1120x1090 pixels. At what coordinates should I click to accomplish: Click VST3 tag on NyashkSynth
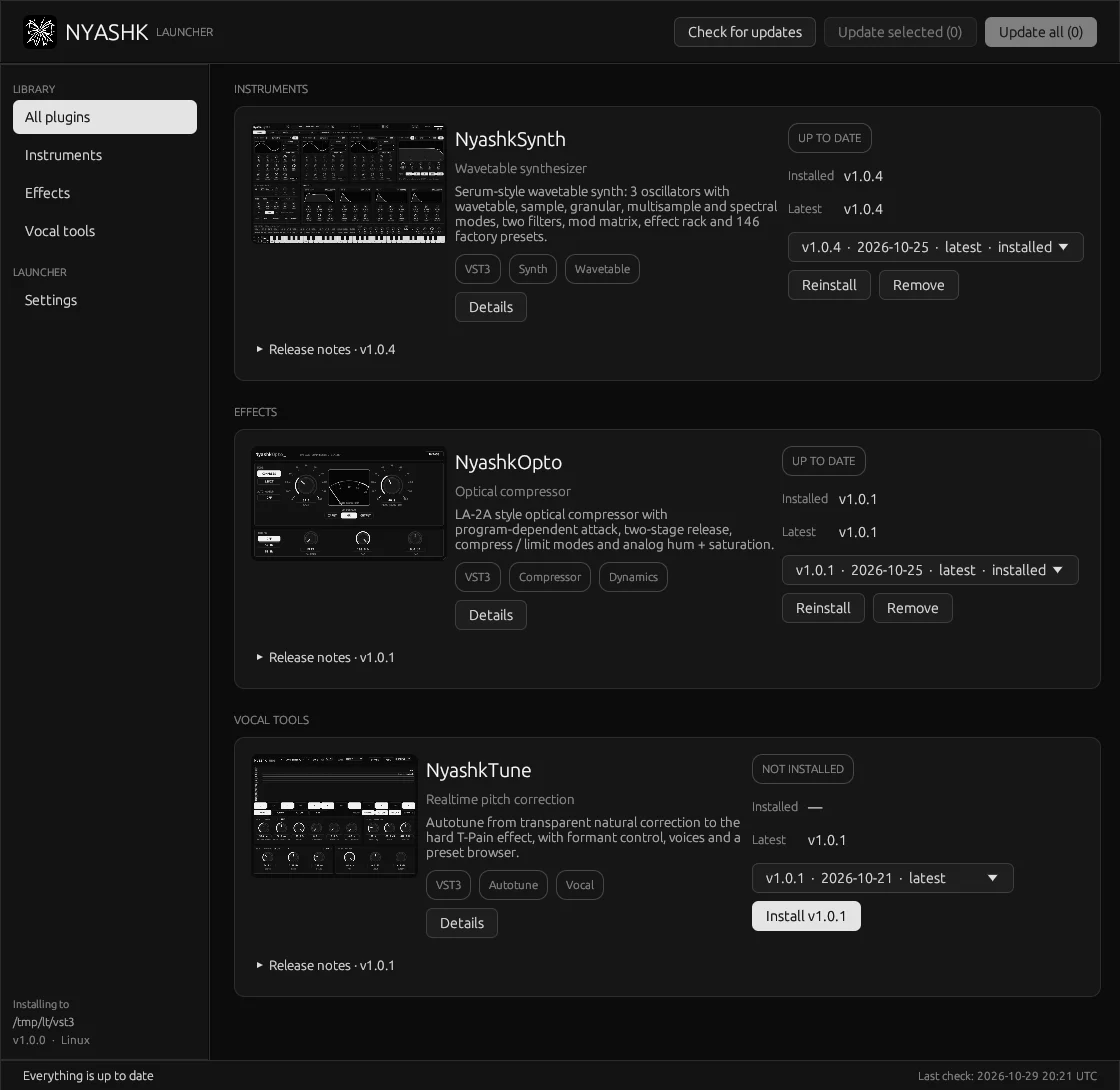point(477,269)
